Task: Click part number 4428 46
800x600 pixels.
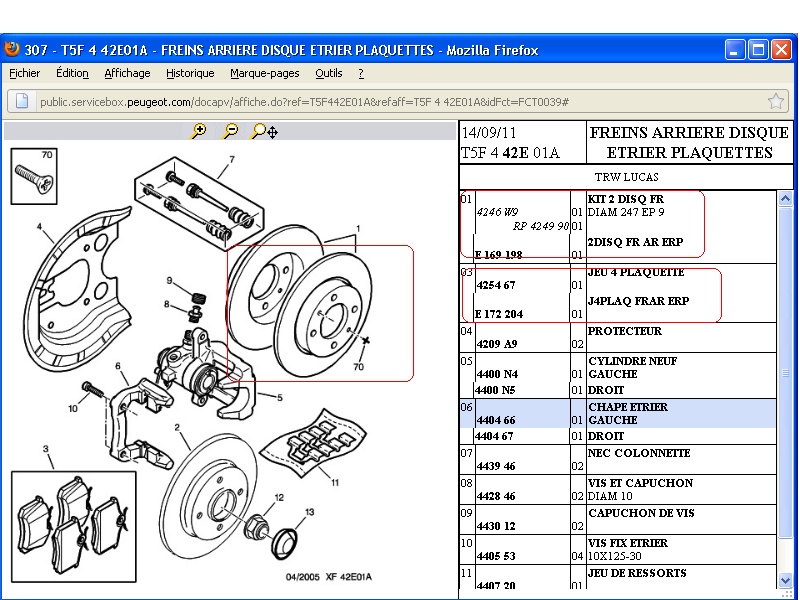Action: pyautogui.click(x=495, y=496)
